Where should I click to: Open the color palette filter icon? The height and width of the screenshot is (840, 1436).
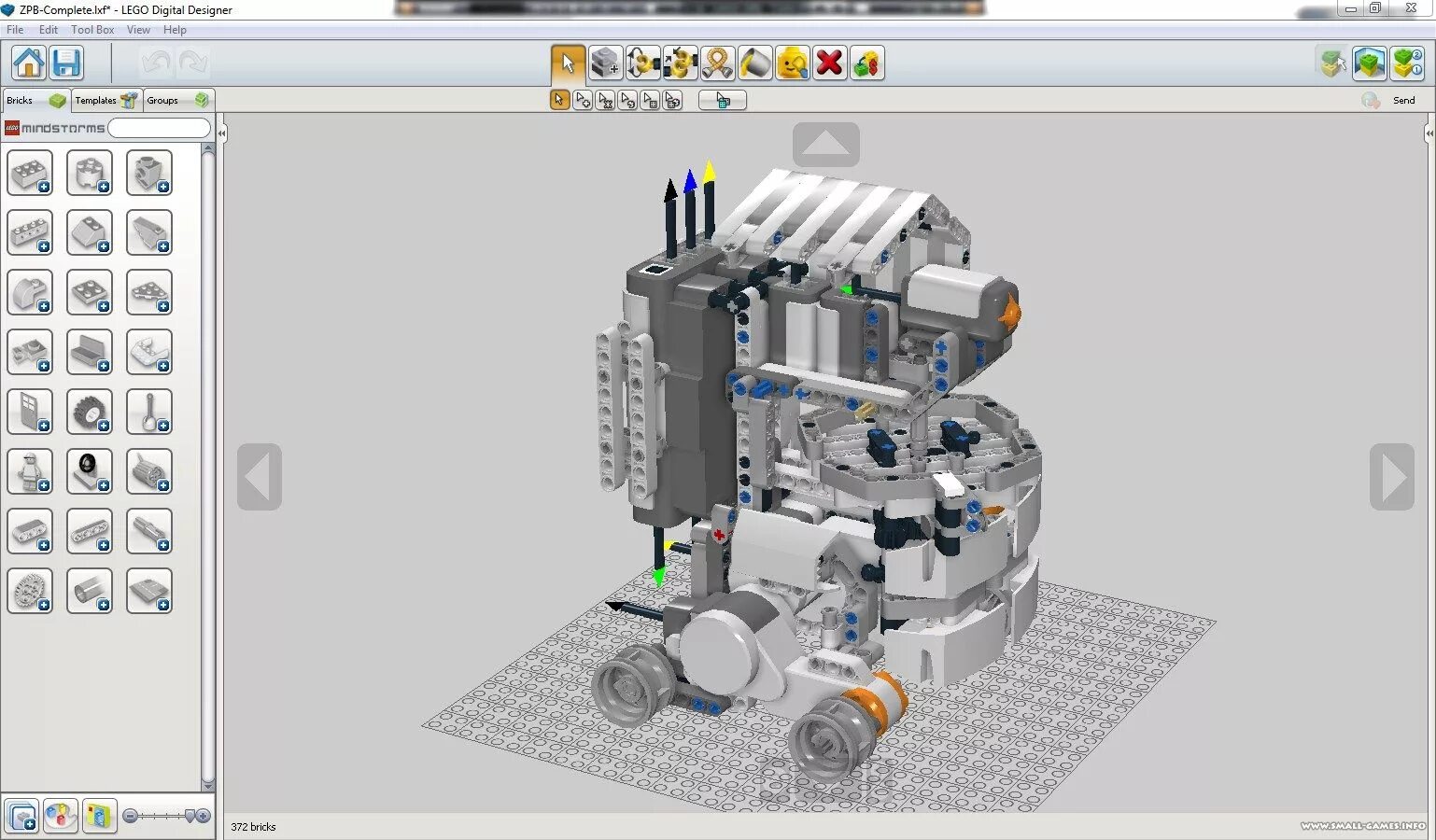[x=61, y=817]
